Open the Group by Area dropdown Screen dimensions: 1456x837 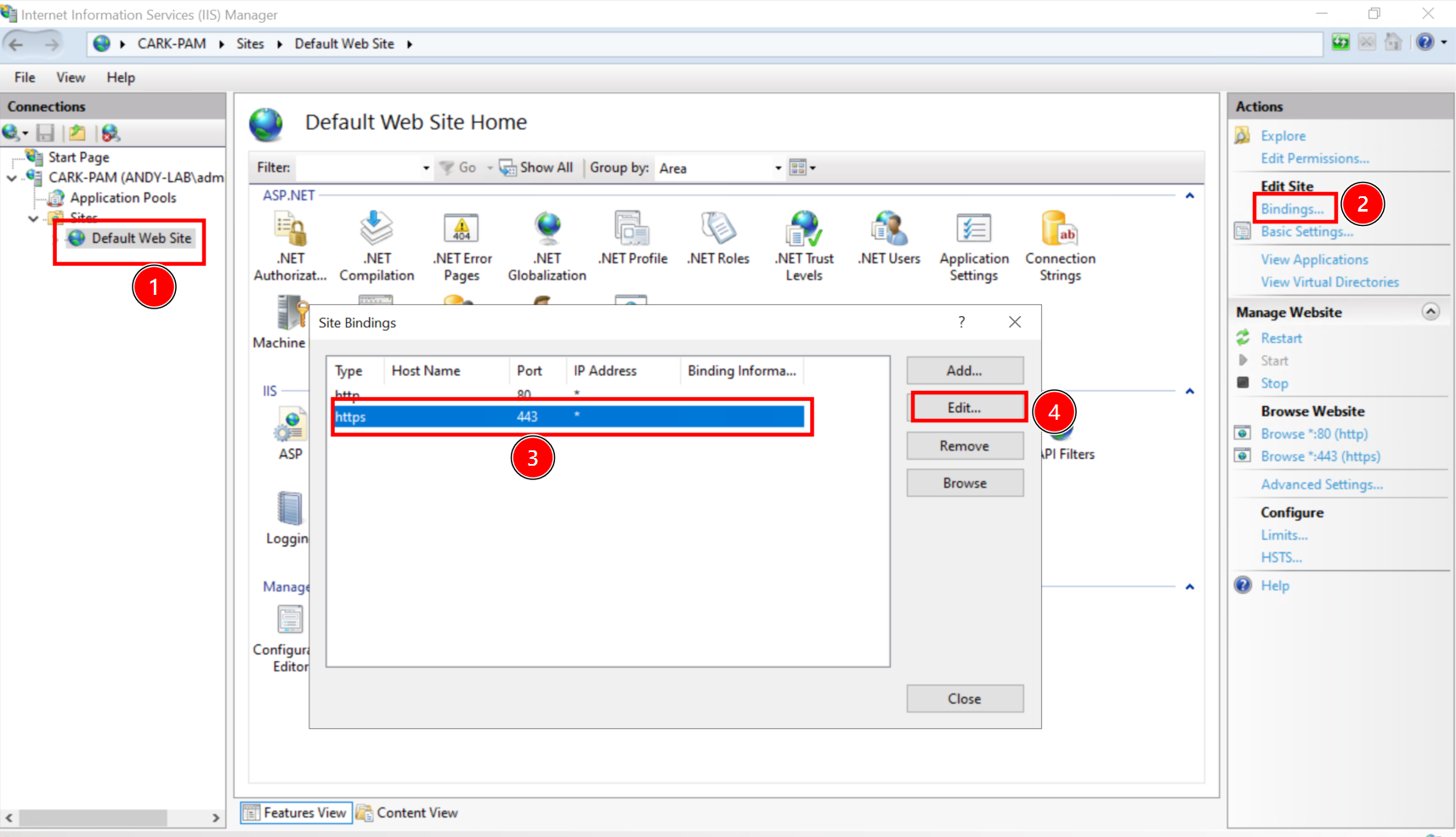pyautogui.click(x=777, y=168)
